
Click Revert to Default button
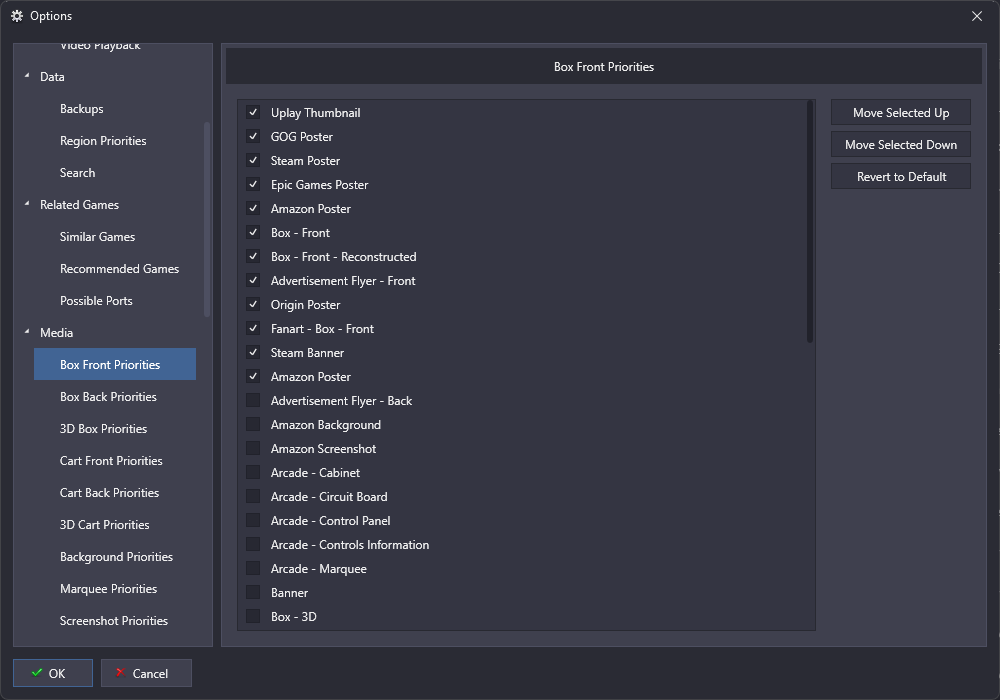901,176
